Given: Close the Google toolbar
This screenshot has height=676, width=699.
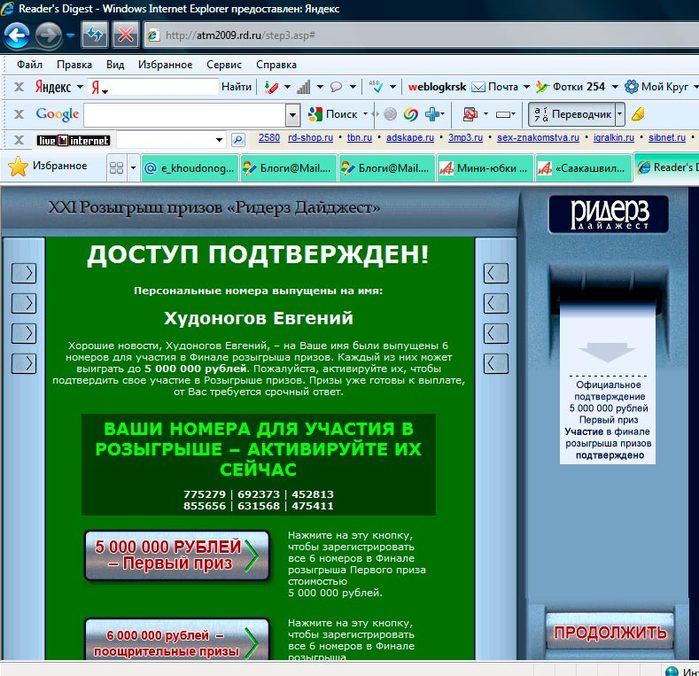Looking at the screenshot, I should pos(19,114).
